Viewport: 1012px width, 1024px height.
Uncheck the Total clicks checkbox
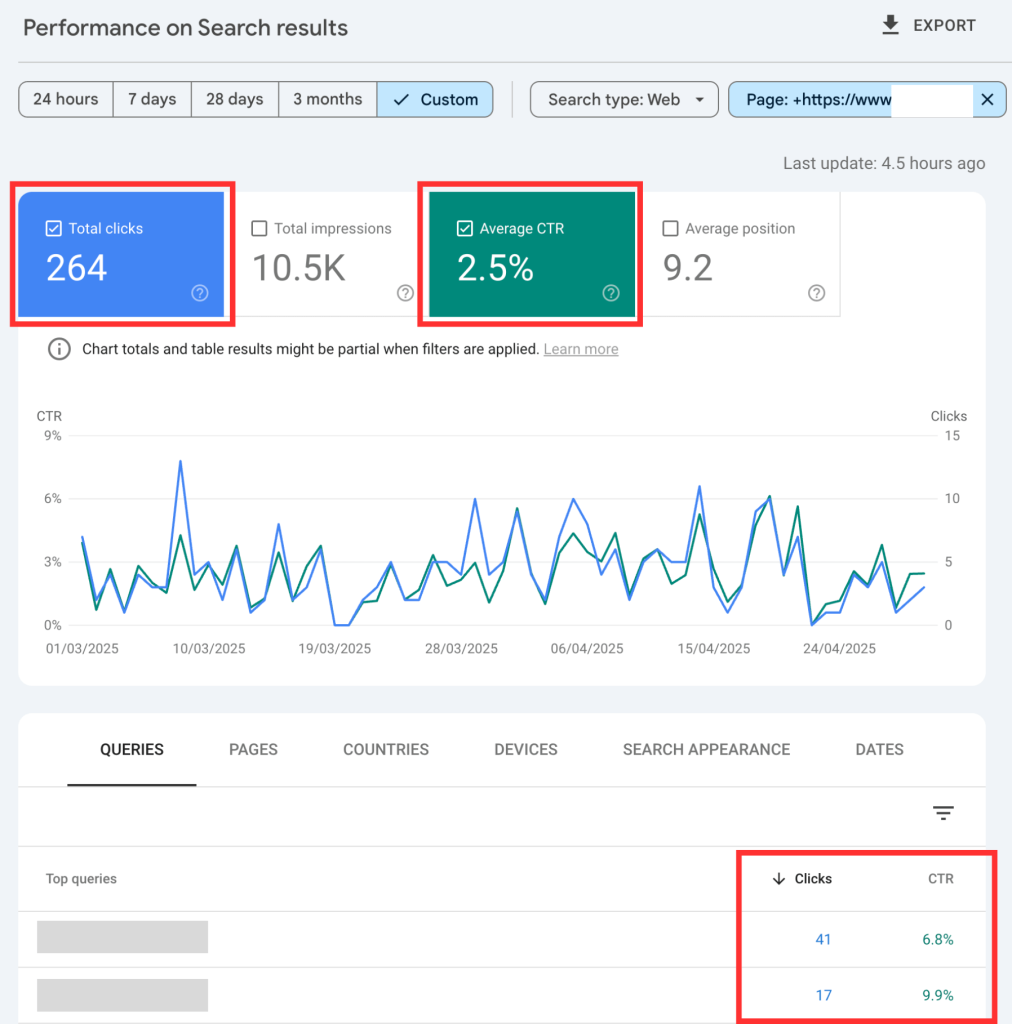point(54,229)
